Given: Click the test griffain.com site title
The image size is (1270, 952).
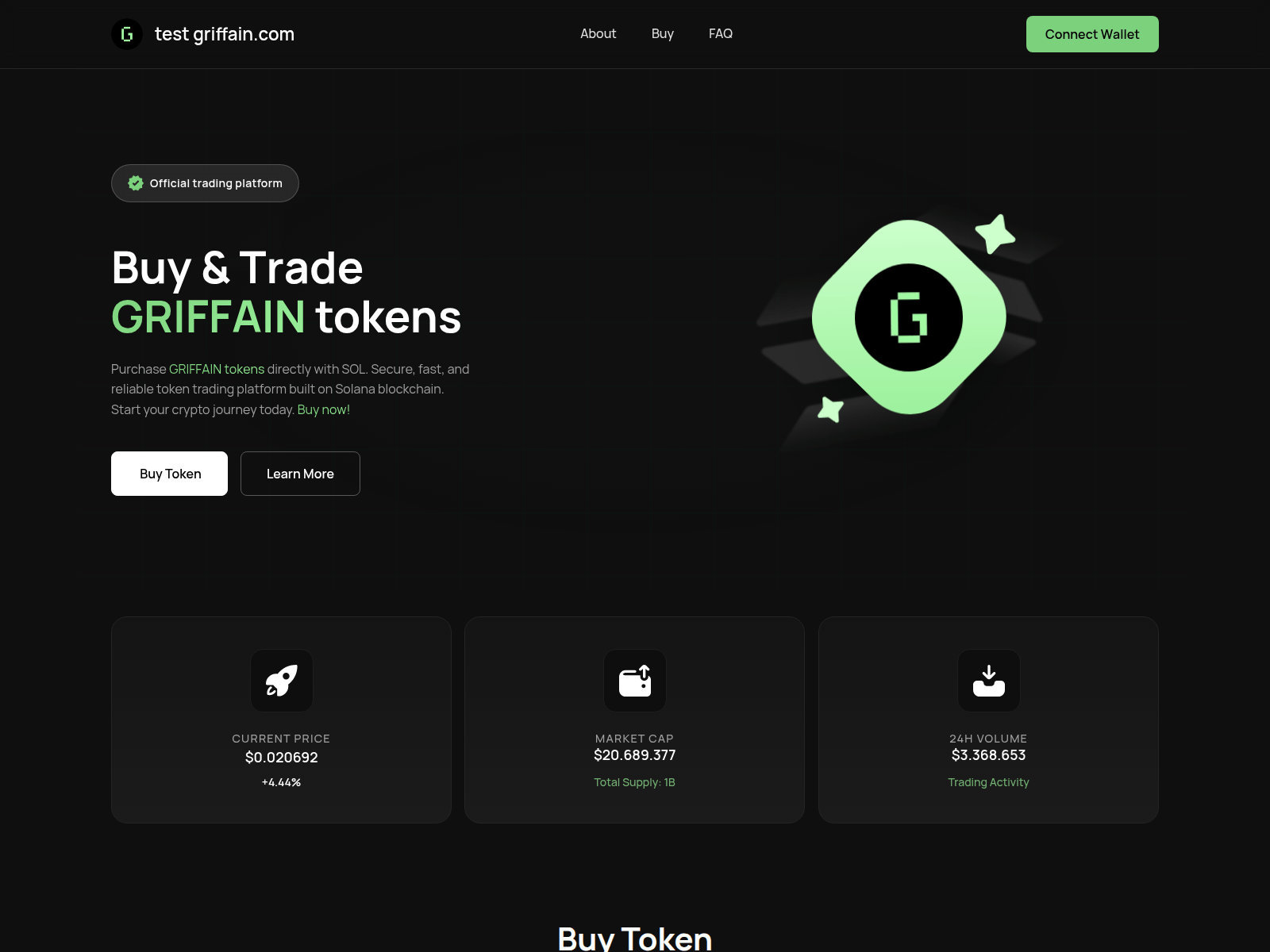Looking at the screenshot, I should pyautogui.click(x=225, y=34).
